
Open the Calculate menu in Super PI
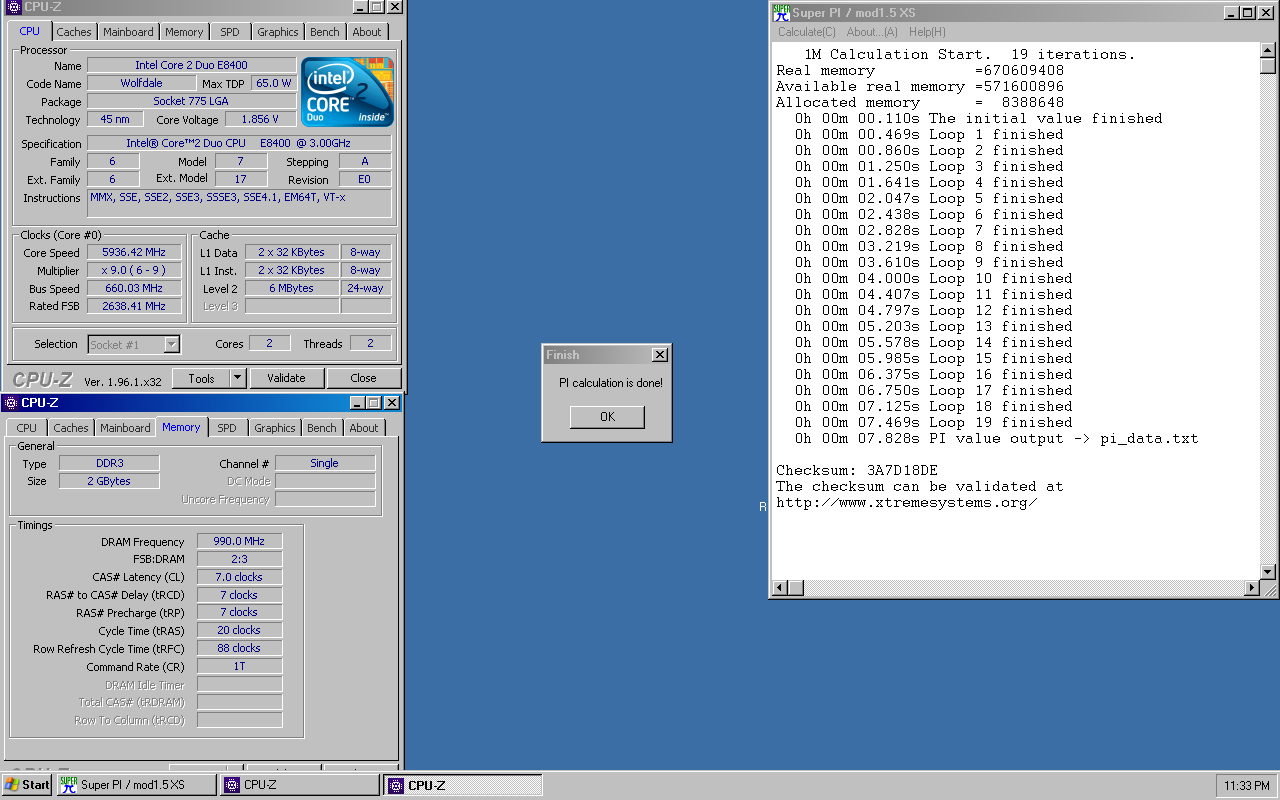coord(807,32)
